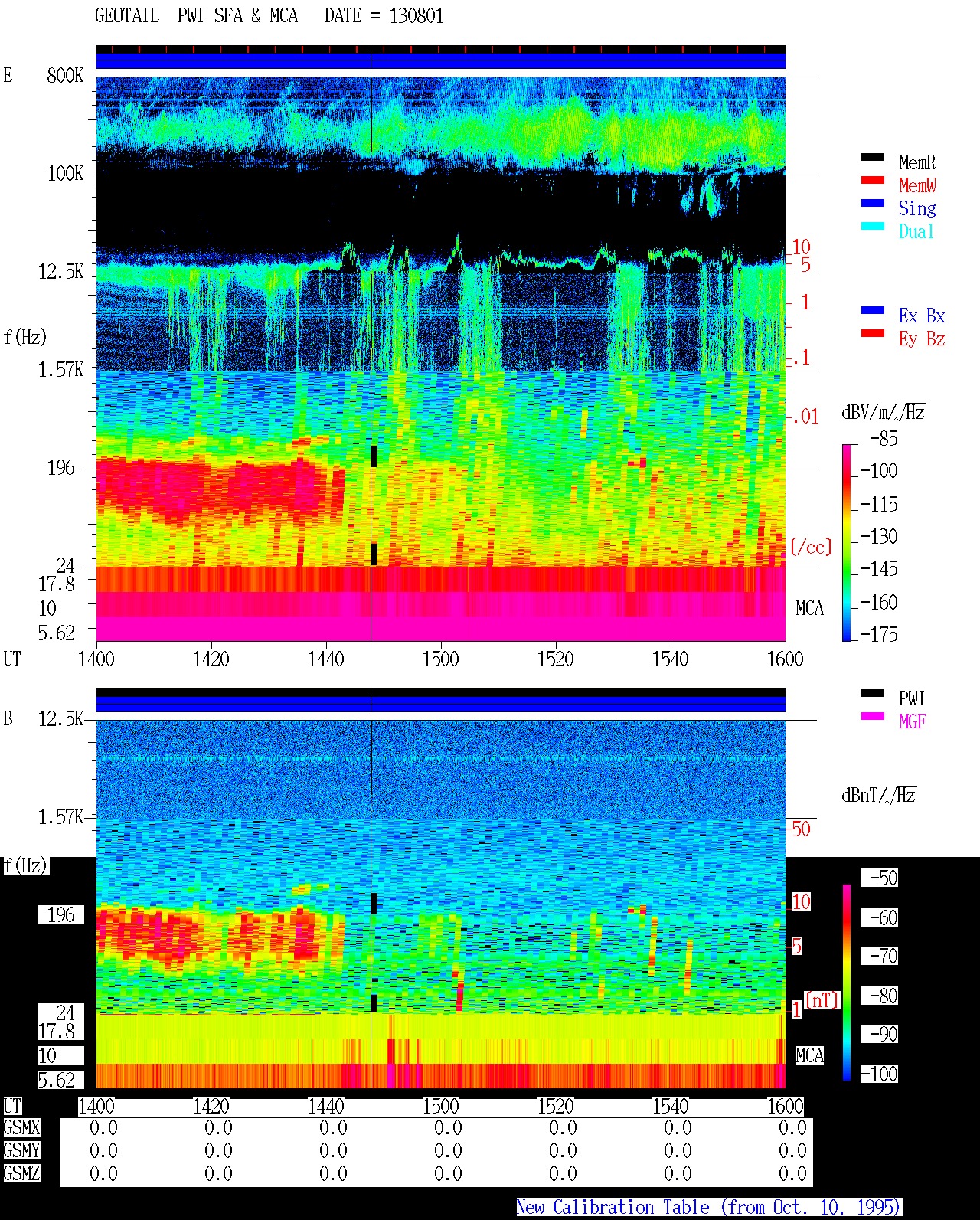The height and width of the screenshot is (1220, 980).
Task: Select the "MemW" legend label
Action: coord(917,185)
